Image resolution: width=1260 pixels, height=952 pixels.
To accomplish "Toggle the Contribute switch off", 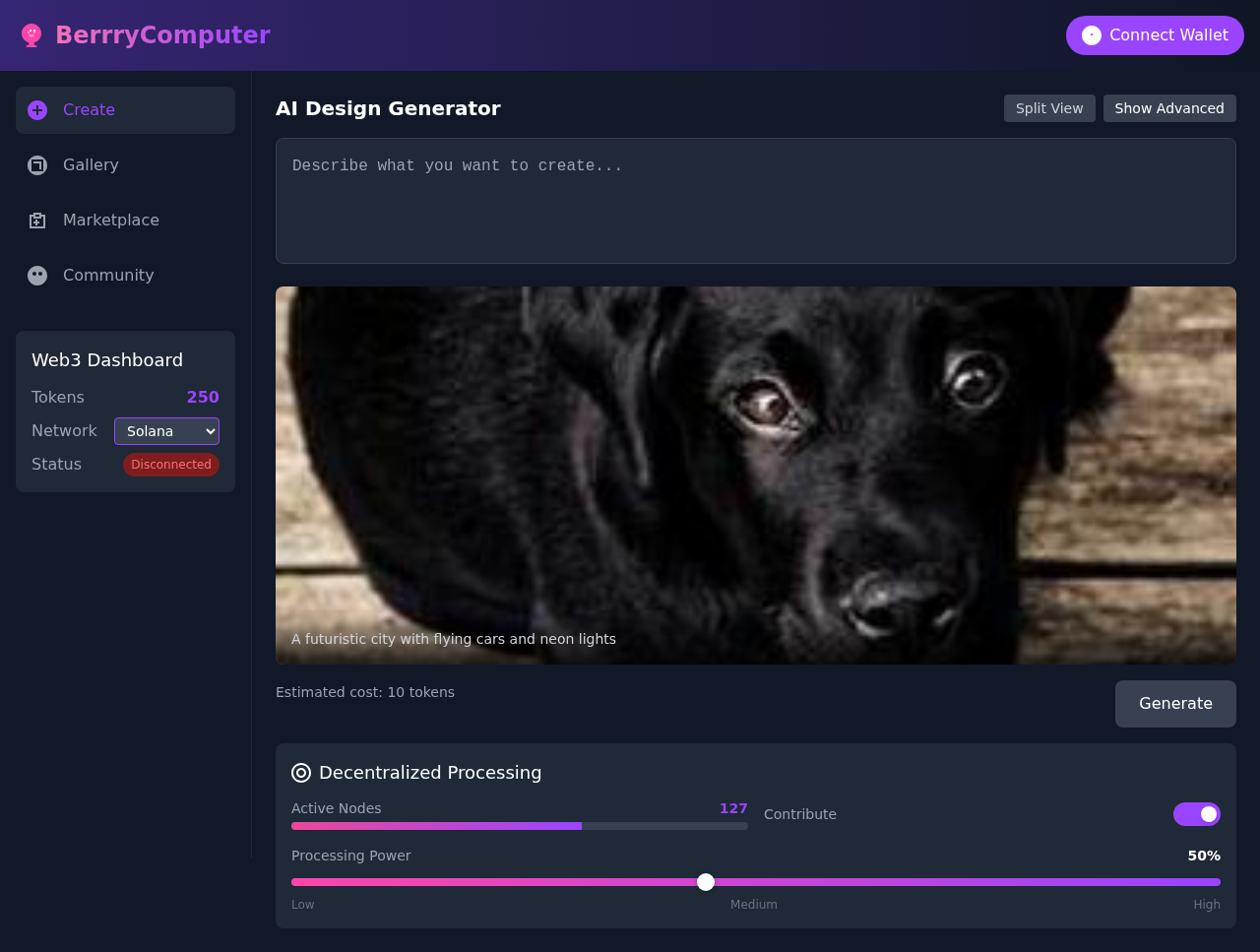I will pos(1196,814).
